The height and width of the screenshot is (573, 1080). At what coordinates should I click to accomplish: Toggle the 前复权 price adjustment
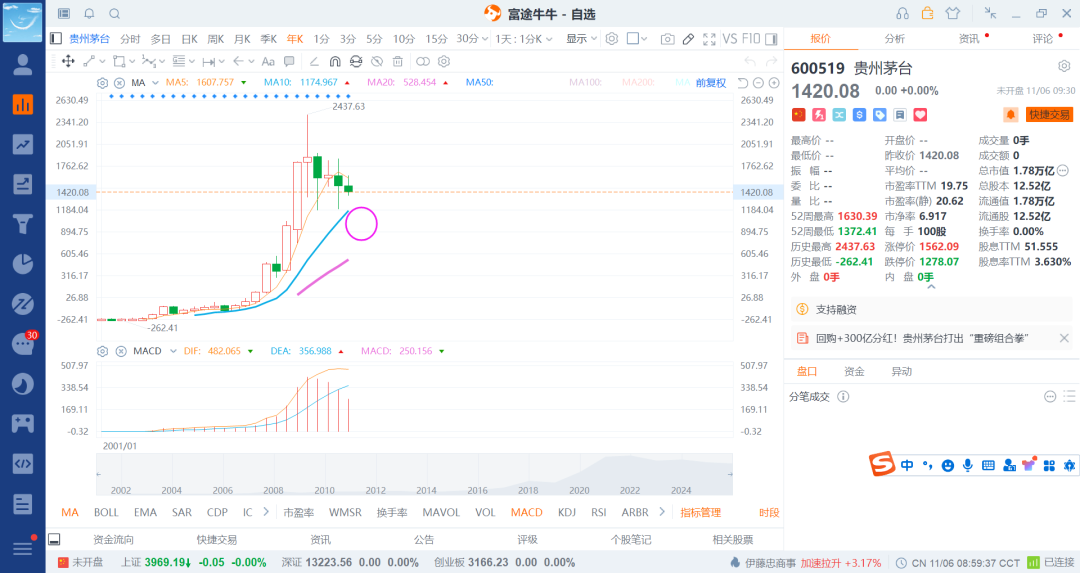tap(710, 83)
